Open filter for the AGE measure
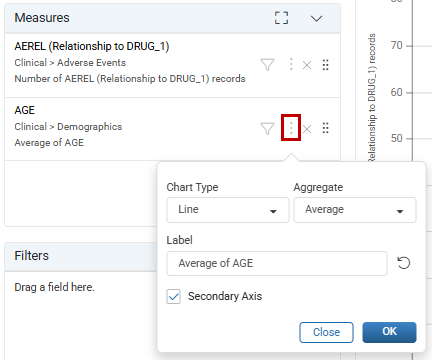The height and width of the screenshot is (360, 432). (x=267, y=128)
